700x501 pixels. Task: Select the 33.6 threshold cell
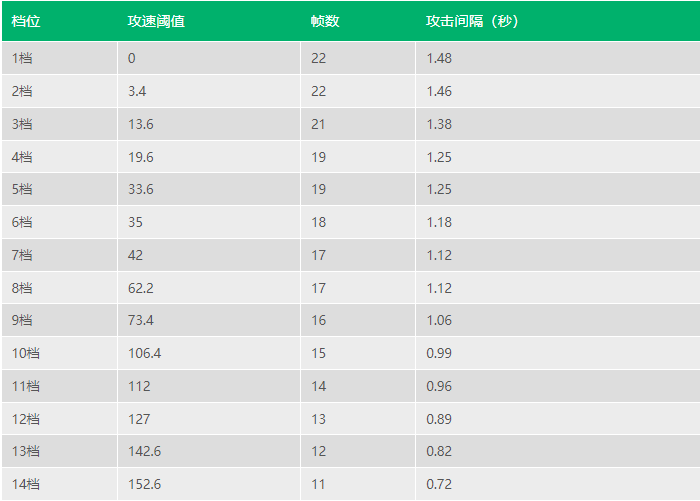click(x=209, y=189)
